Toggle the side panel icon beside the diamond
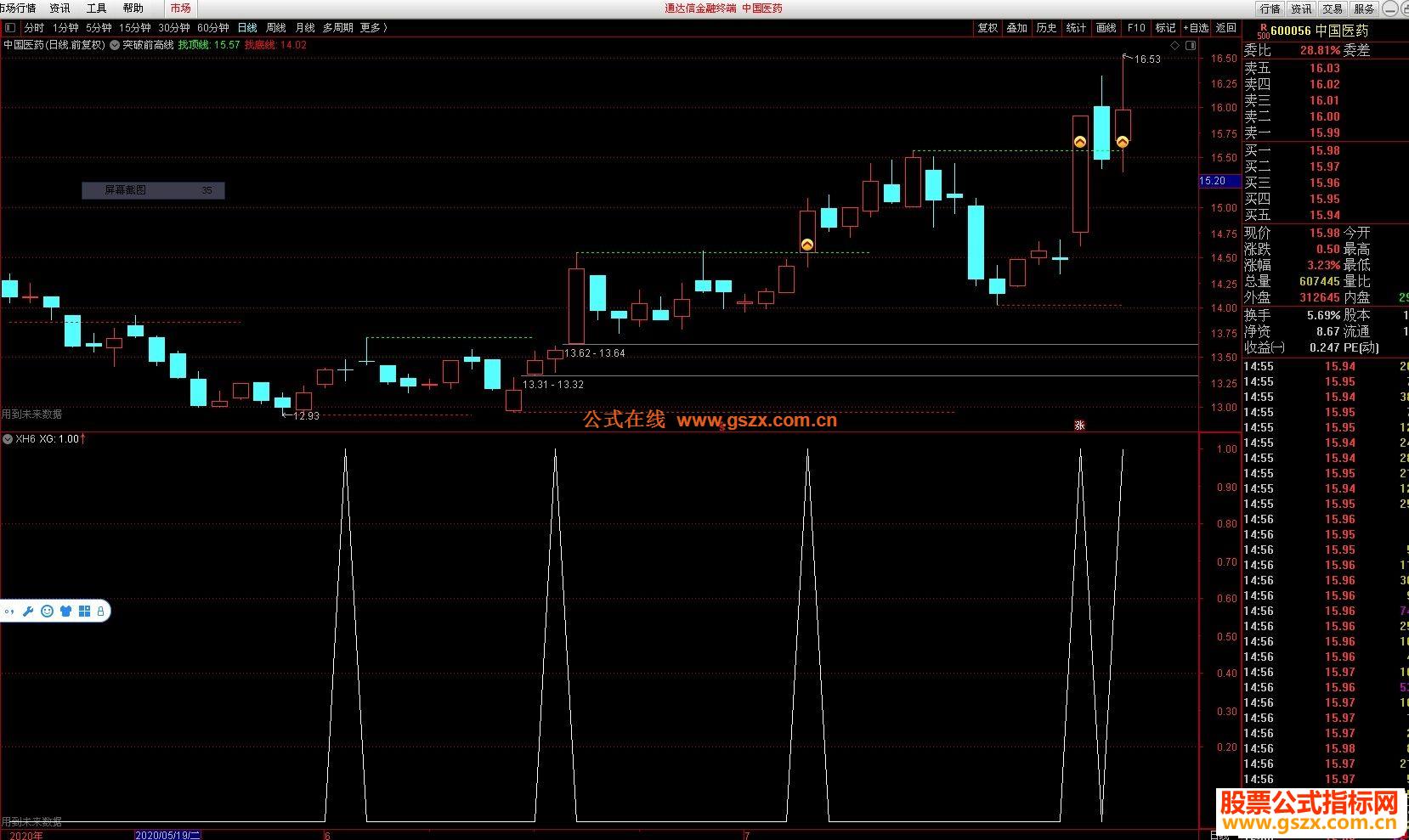The height and width of the screenshot is (840, 1409). [x=1191, y=45]
